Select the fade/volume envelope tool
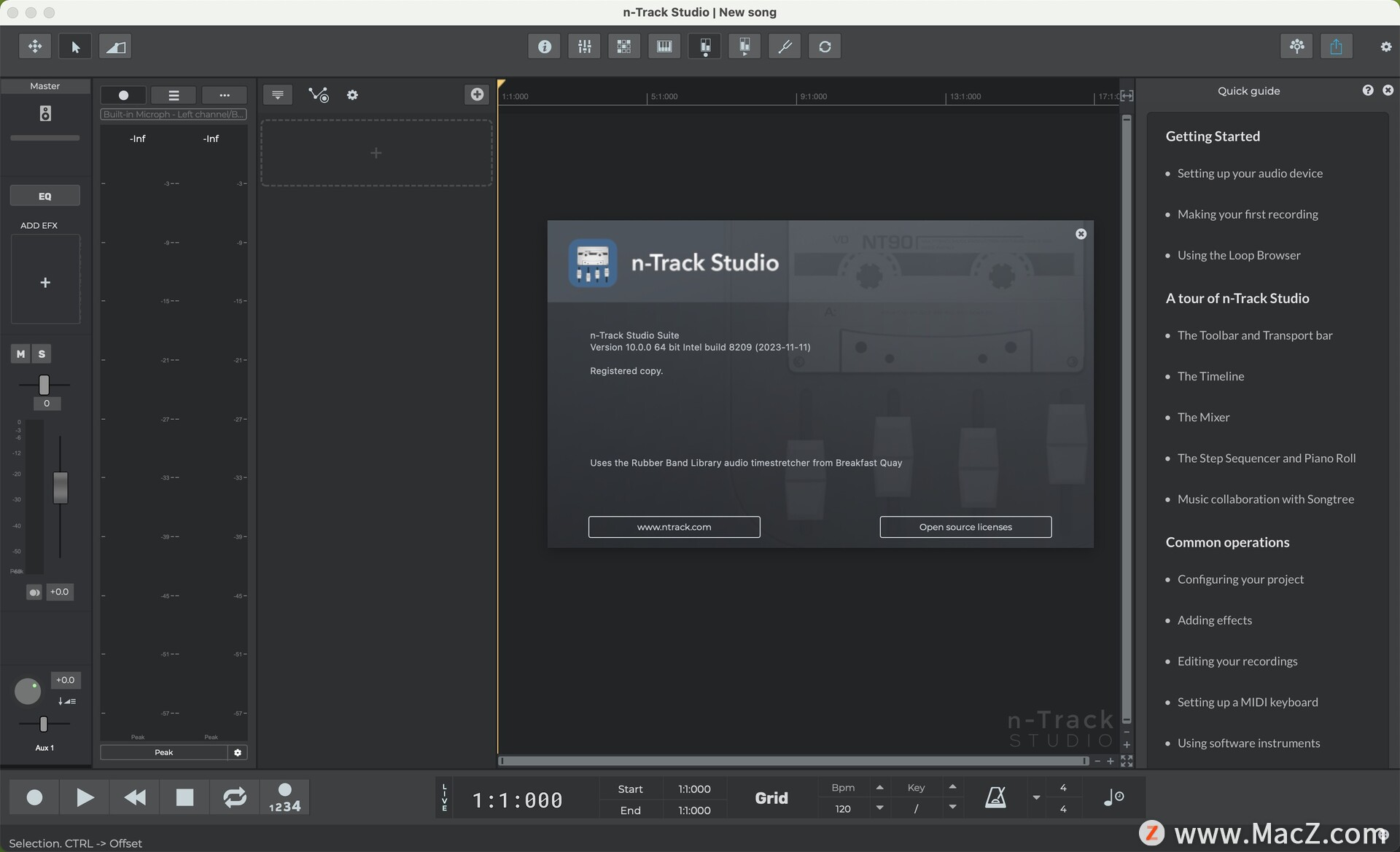Screen dimensions: 1400x852 pos(115,47)
